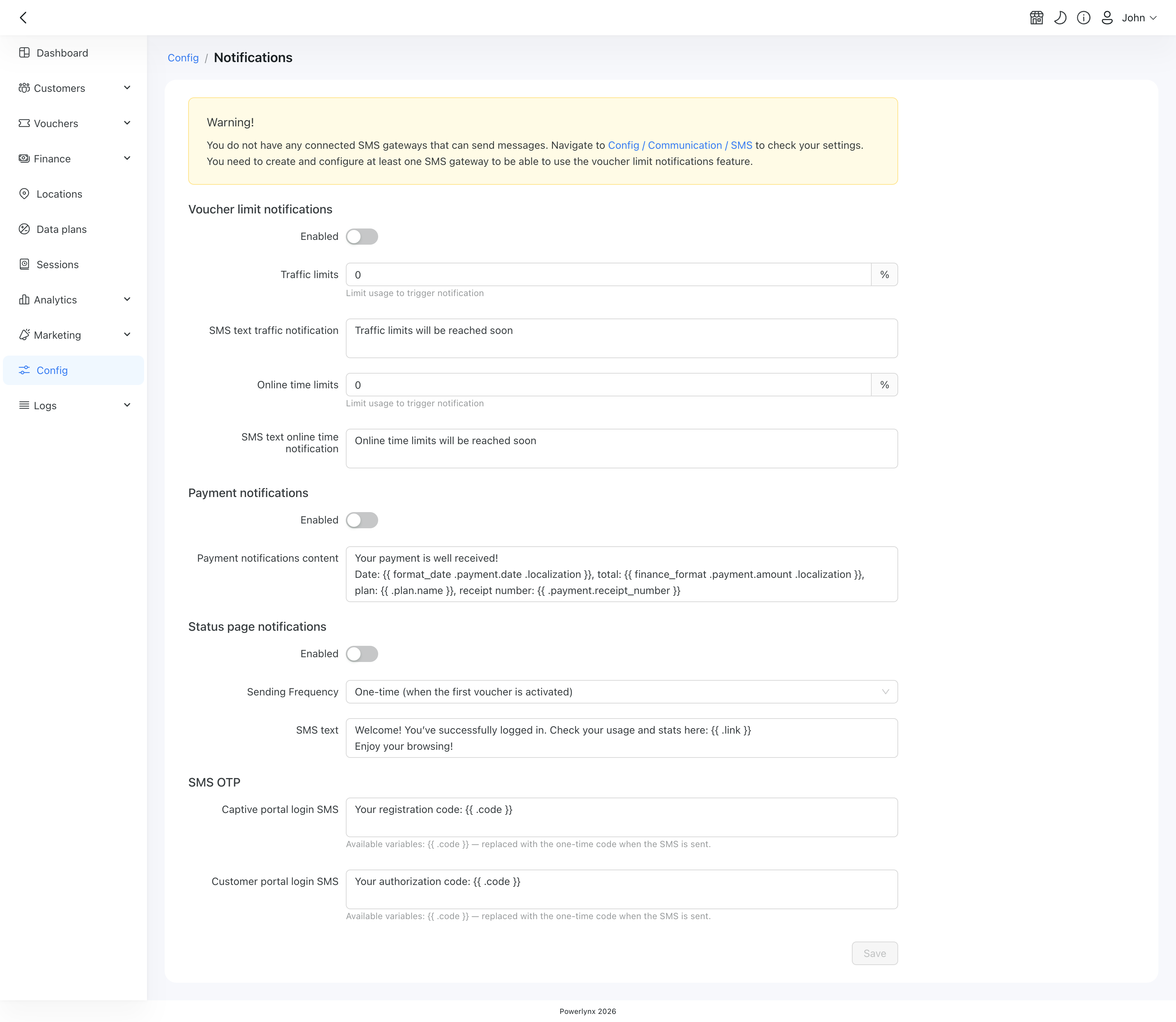Screen dimensions: 1176x1022
Task: Enable Status page notifications toggle
Action: (362, 654)
